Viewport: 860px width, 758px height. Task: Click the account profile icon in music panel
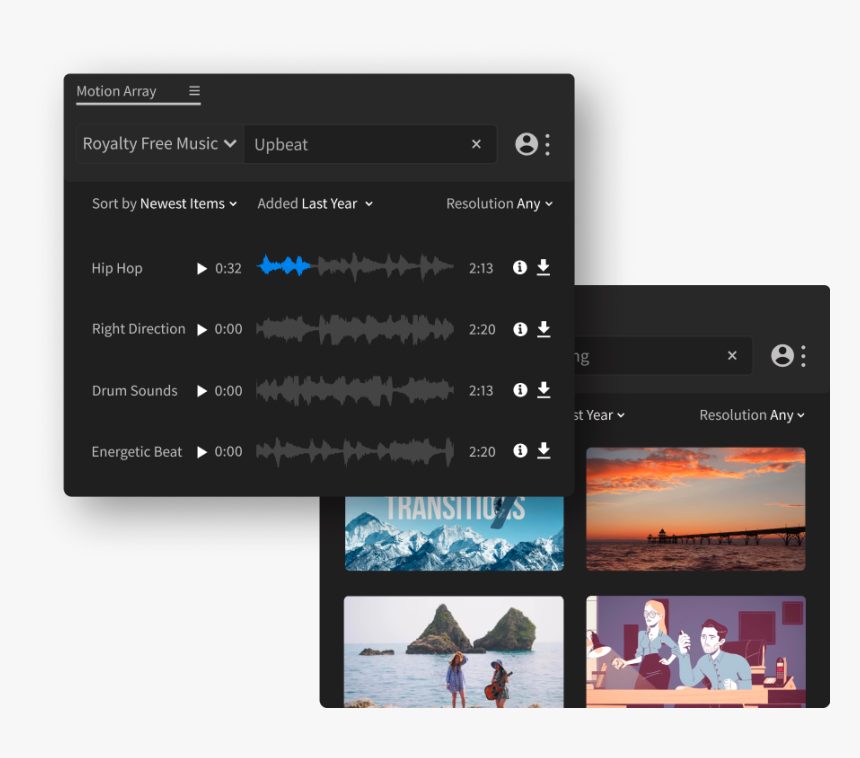(x=526, y=144)
